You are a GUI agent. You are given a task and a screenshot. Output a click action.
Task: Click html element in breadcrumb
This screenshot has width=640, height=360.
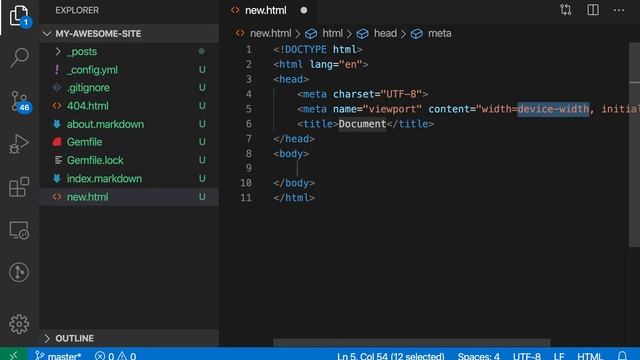[x=332, y=33]
